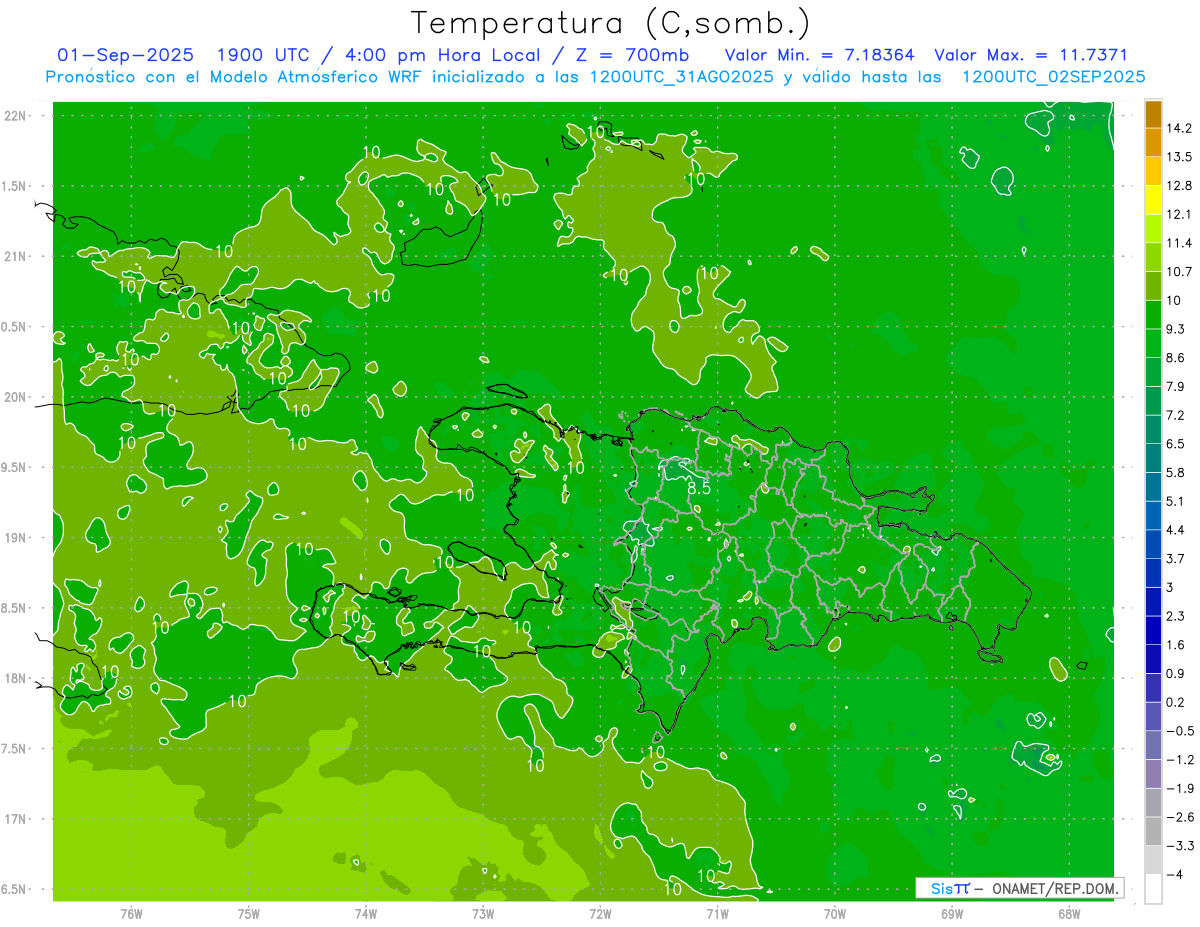Click the "8.6" colorbar value
The height and width of the screenshot is (927, 1200).
(1175, 357)
